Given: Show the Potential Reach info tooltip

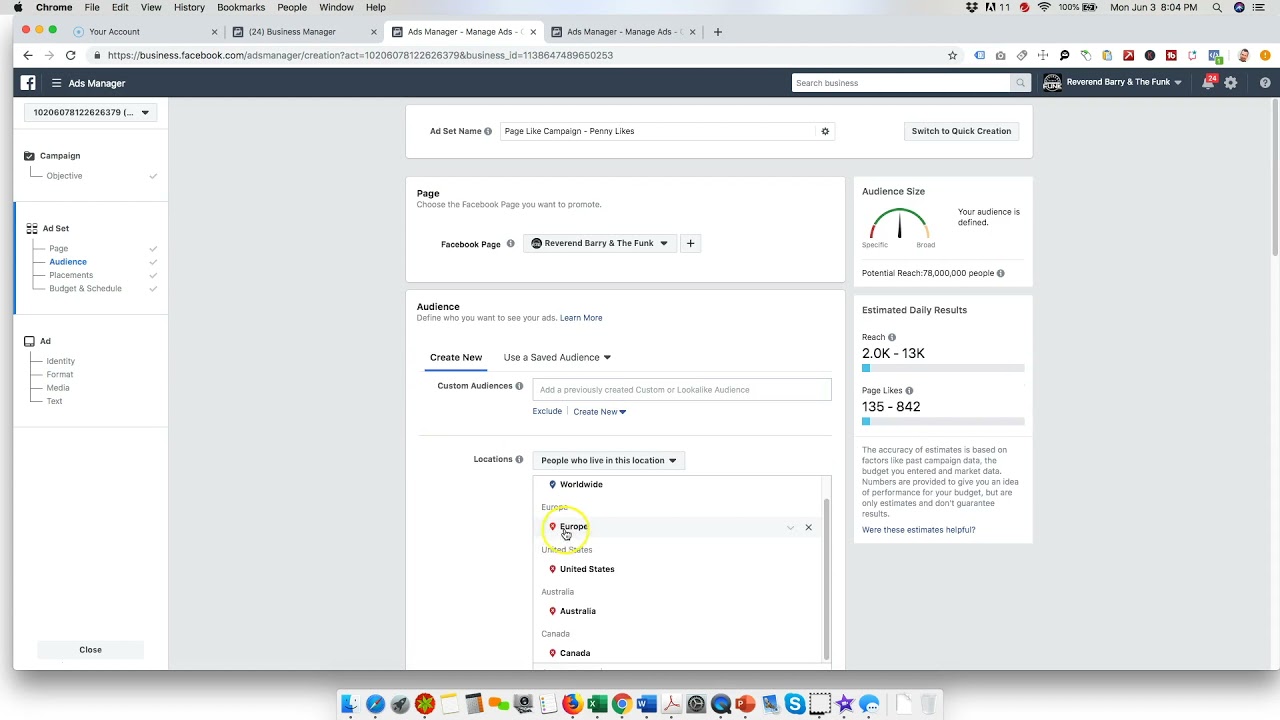Looking at the screenshot, I should (1000, 273).
